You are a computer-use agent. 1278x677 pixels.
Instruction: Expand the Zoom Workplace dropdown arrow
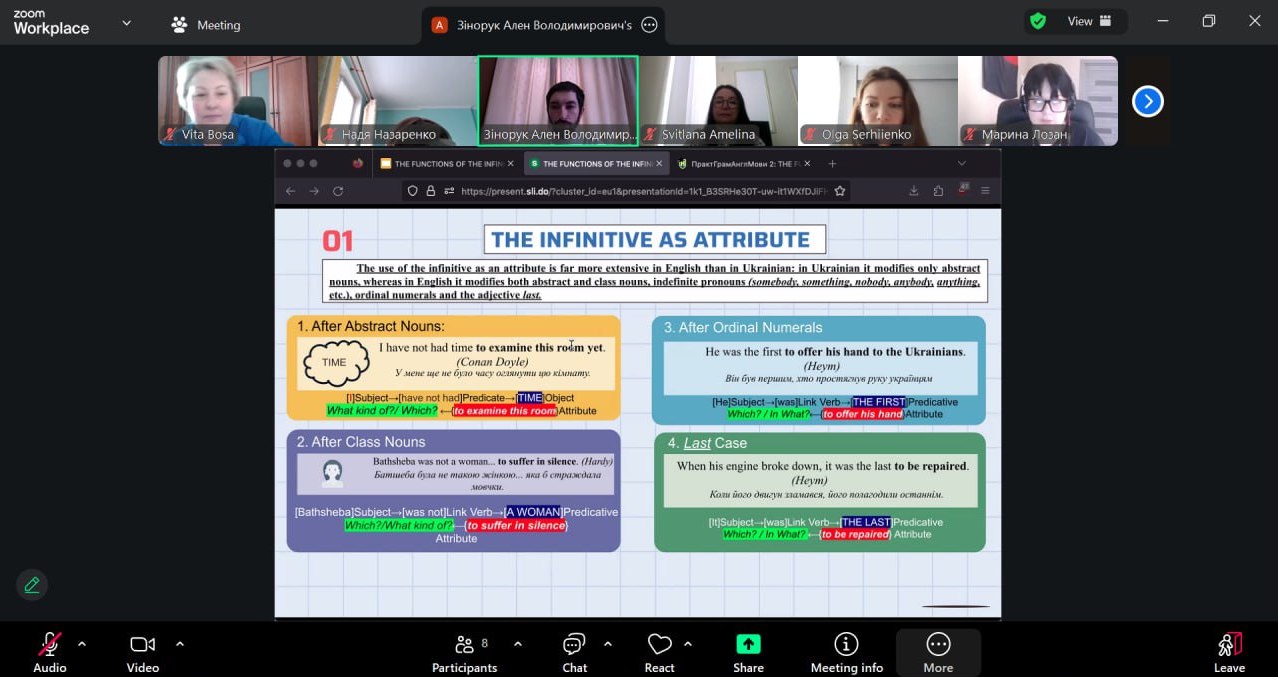click(126, 23)
